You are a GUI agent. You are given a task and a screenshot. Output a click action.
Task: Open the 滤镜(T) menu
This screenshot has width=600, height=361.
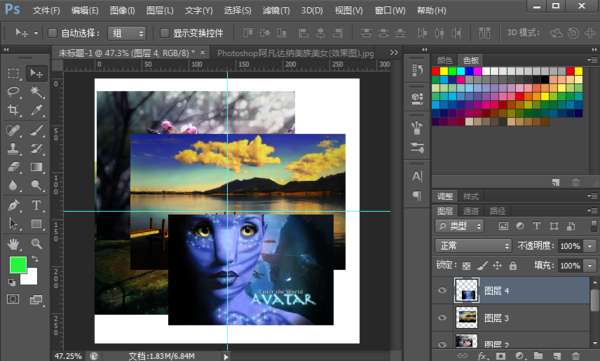[276, 10]
